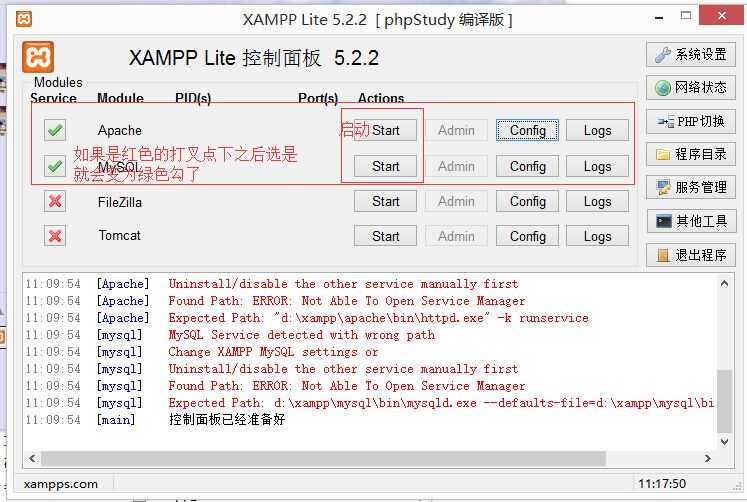Open MySQL Config
The width and height of the screenshot is (747, 502).
click(x=527, y=166)
